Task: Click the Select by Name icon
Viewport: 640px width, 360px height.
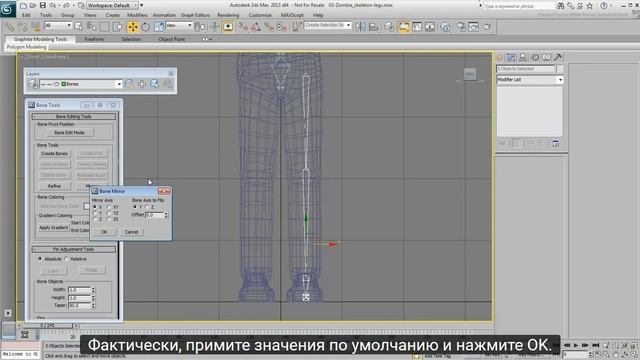Action: click(91, 27)
